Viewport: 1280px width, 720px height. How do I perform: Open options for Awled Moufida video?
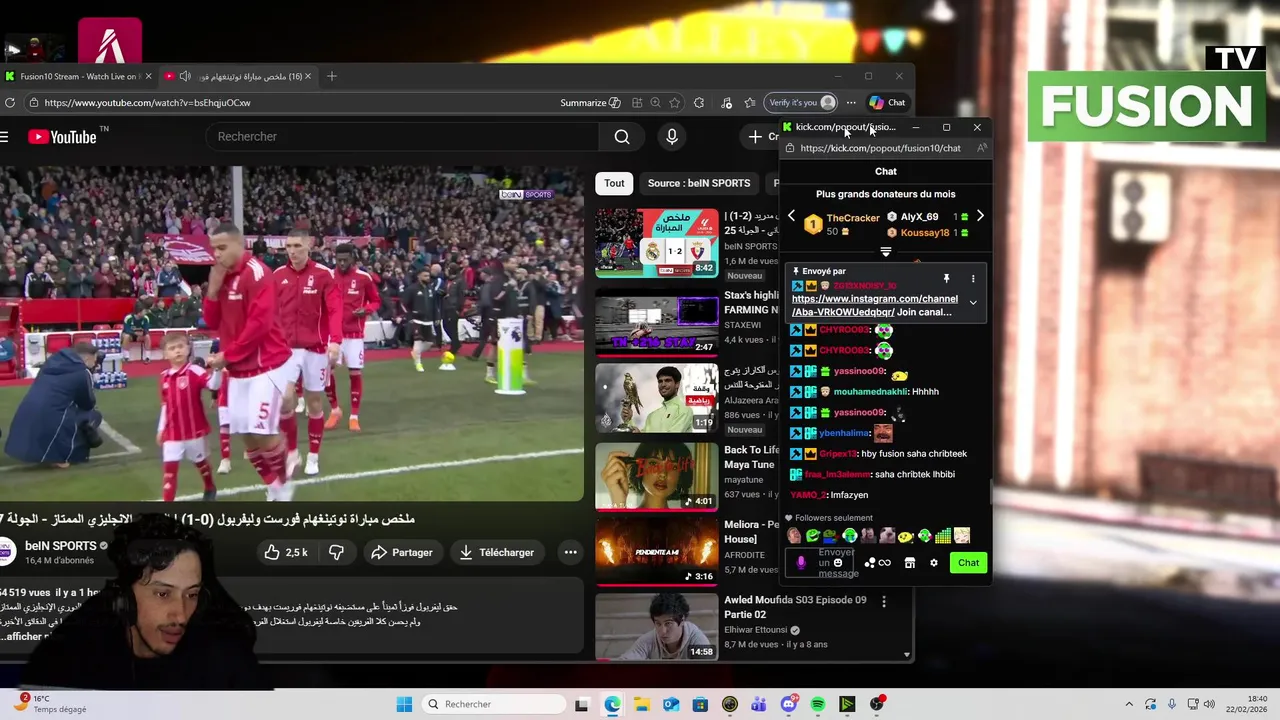[883, 601]
